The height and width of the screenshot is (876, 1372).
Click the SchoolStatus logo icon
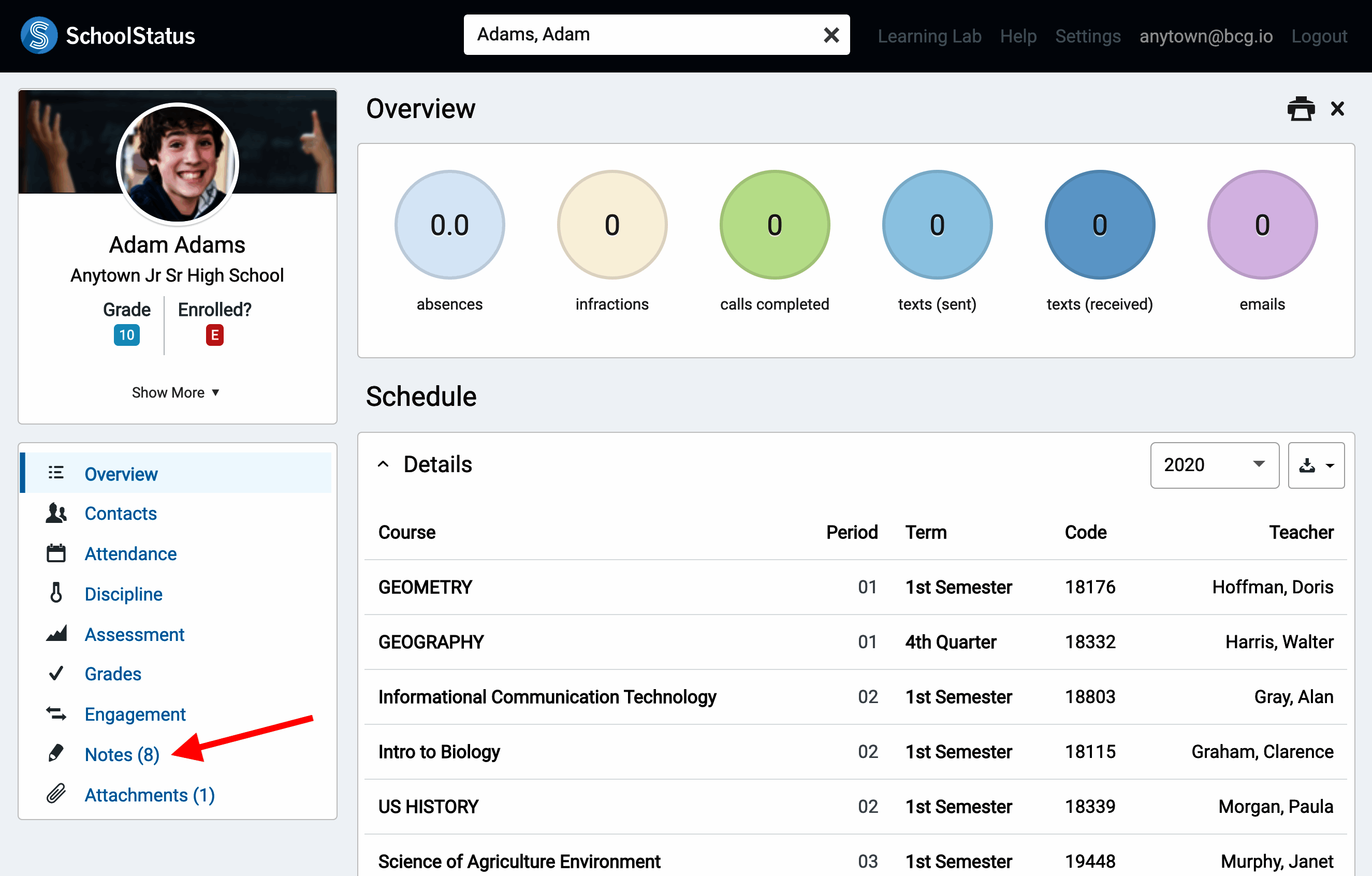pyautogui.click(x=39, y=35)
